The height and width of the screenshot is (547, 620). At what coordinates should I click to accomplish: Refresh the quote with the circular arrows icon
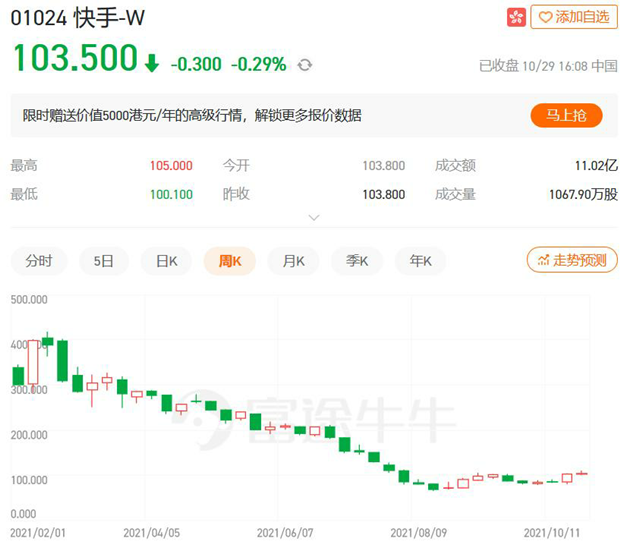tap(304, 64)
